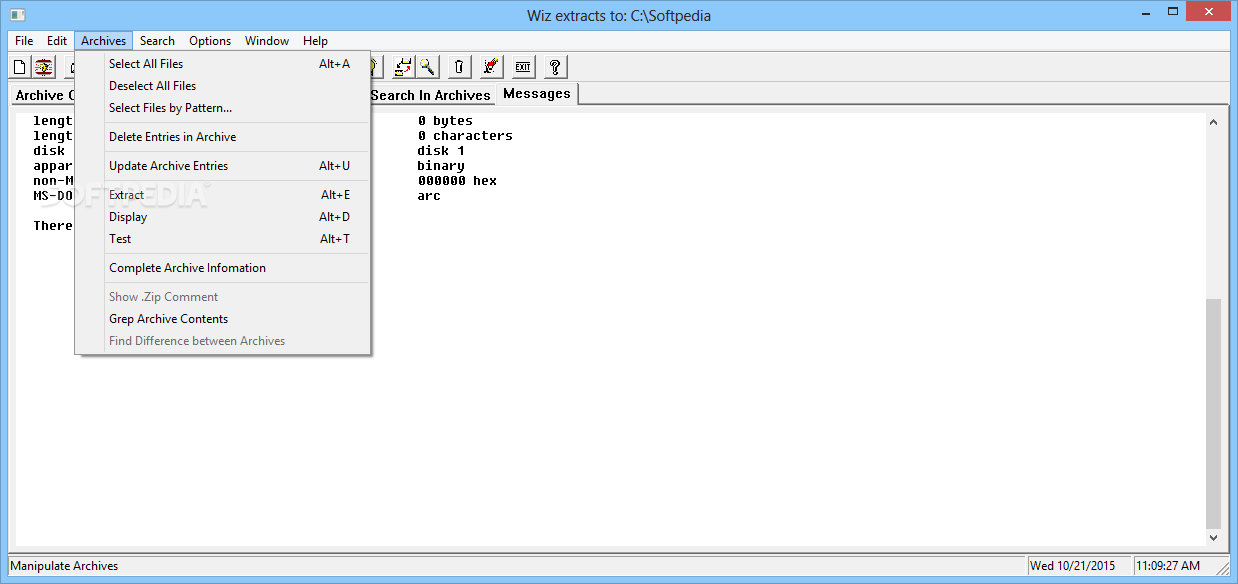This screenshot has height=584, width=1238.
Task: Click the resize grip at the status bar corner
Action: tap(1221, 567)
